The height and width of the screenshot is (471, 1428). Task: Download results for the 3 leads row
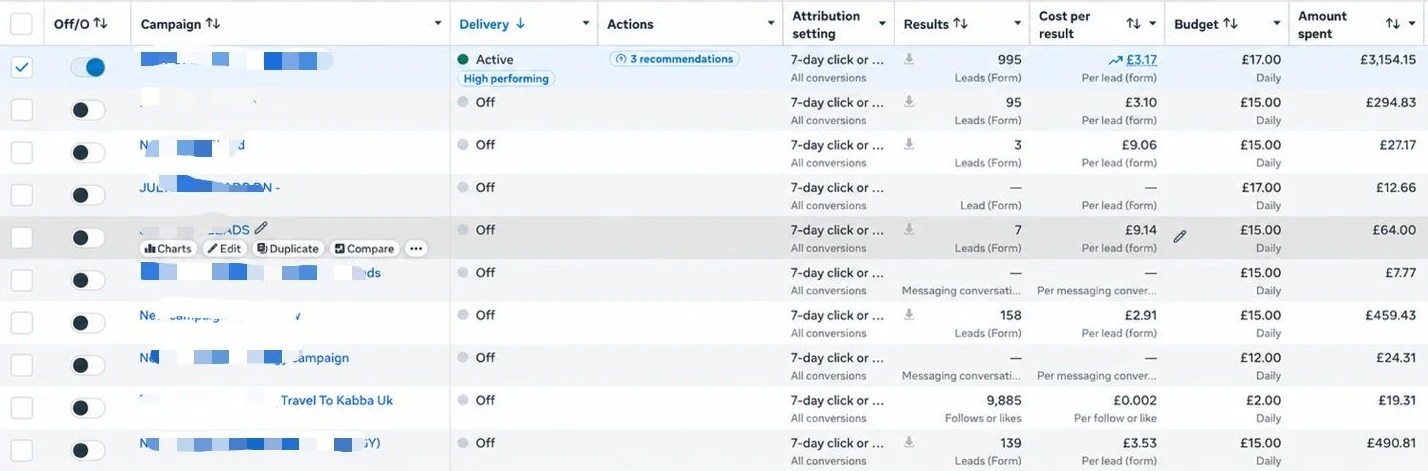point(909,144)
